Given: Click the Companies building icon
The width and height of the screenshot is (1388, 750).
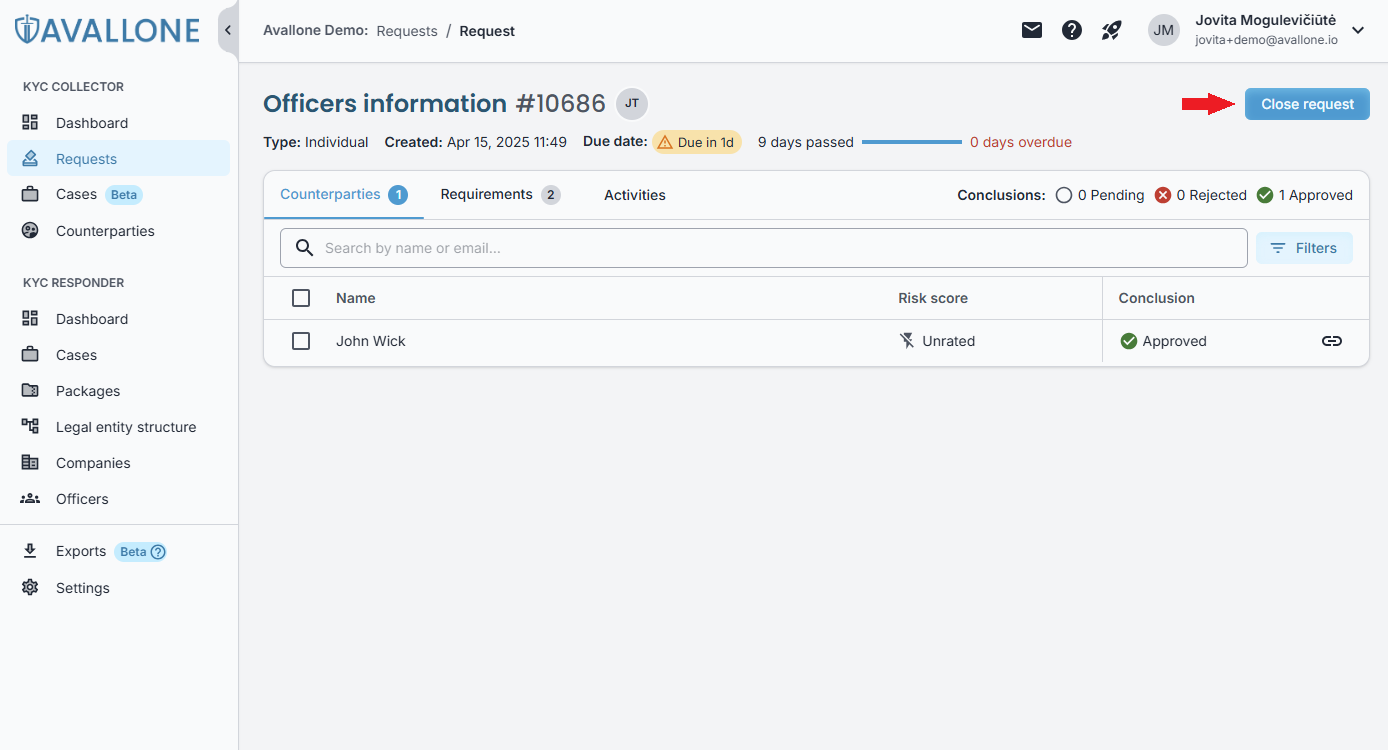Looking at the screenshot, I should coord(30,463).
